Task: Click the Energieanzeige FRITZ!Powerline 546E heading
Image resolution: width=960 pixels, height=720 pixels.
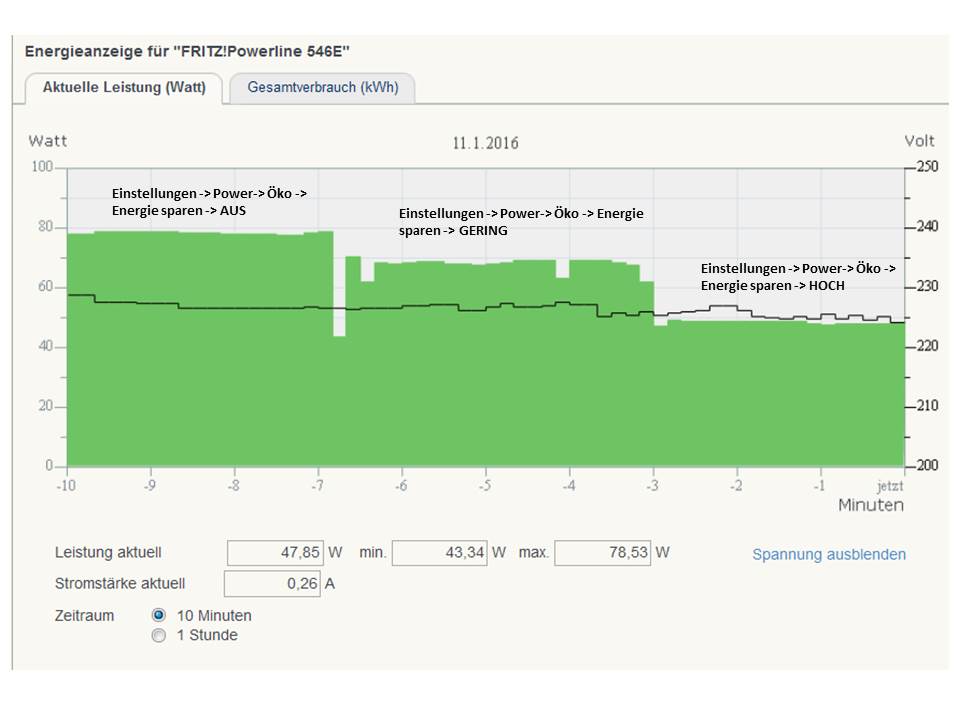Action: [187, 50]
